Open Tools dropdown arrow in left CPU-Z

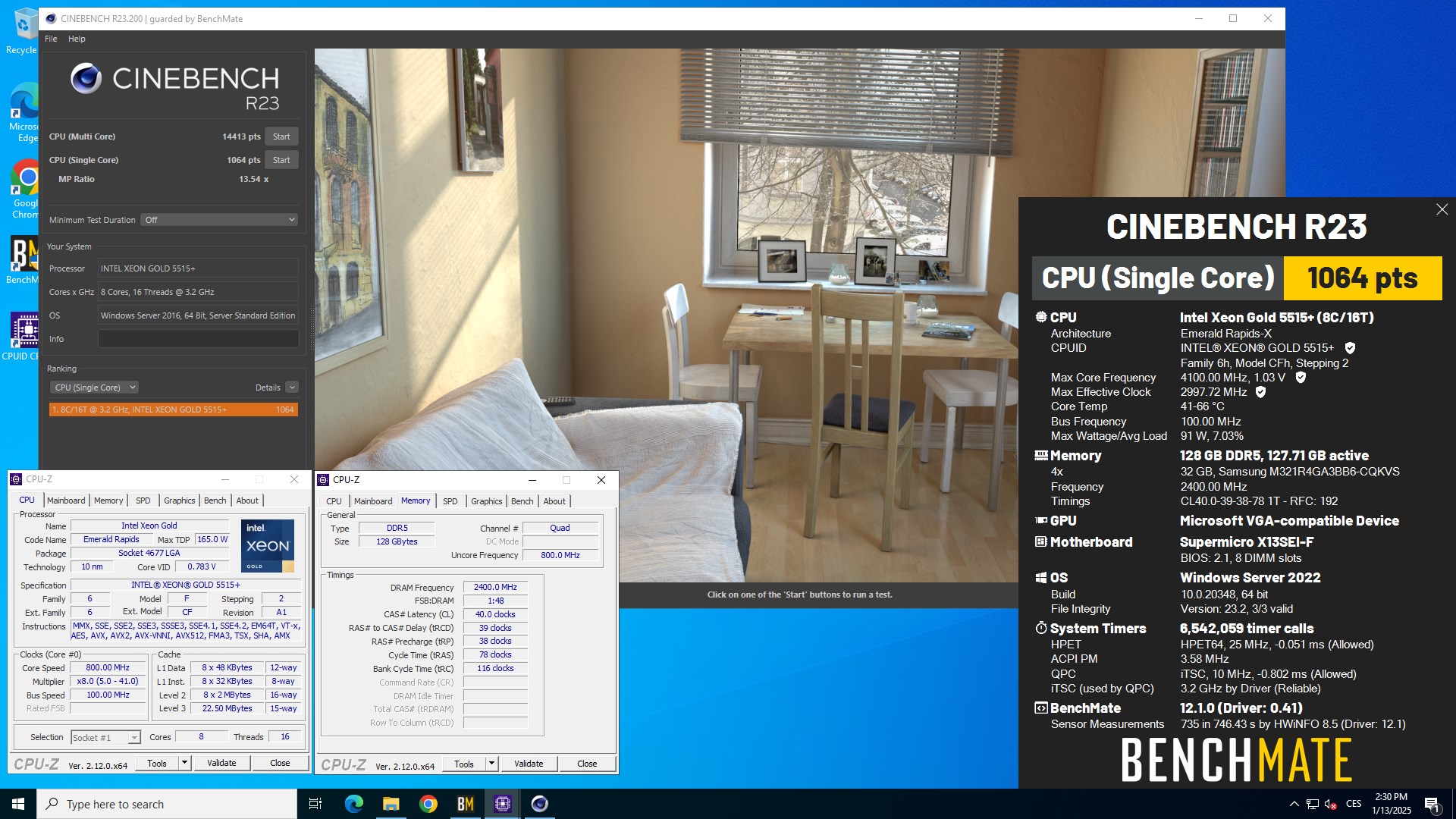click(184, 763)
